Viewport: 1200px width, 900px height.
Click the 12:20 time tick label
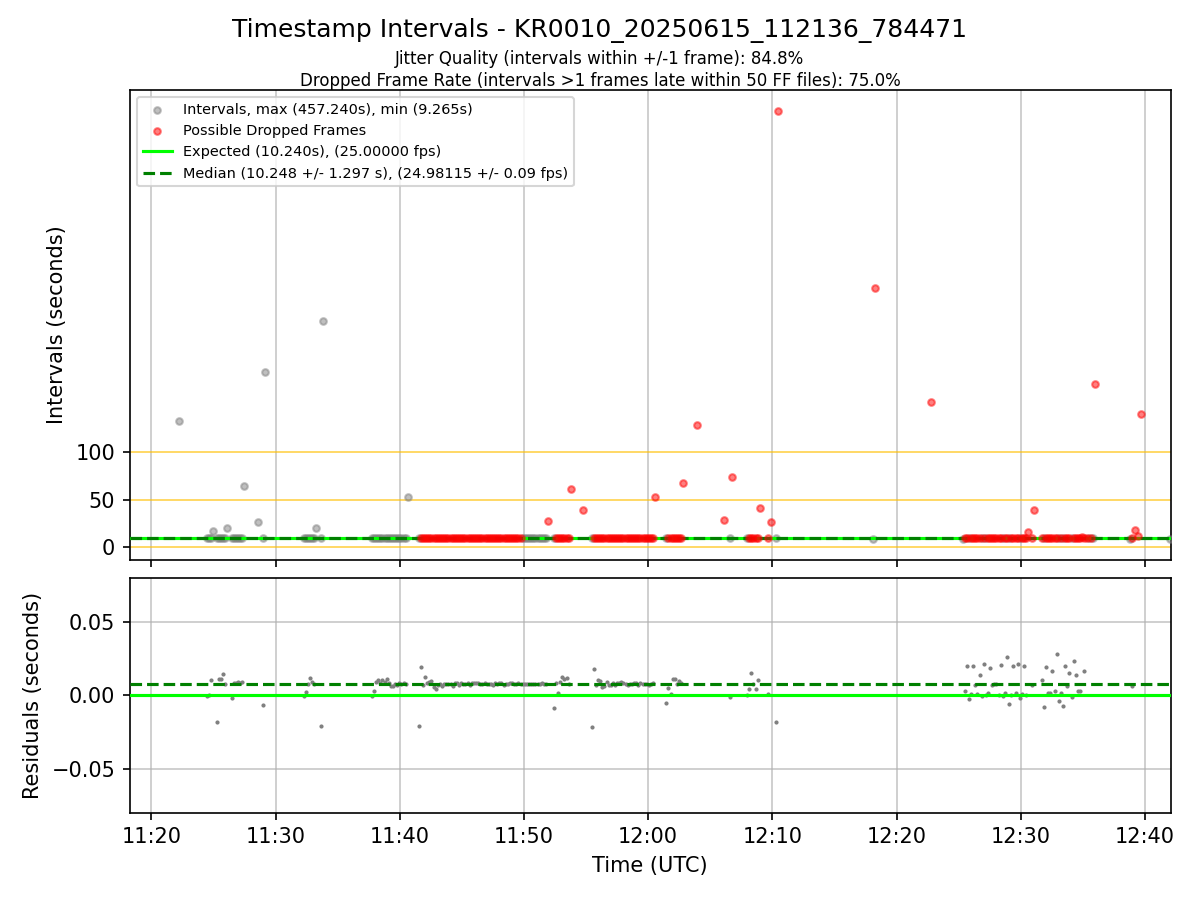[897, 835]
